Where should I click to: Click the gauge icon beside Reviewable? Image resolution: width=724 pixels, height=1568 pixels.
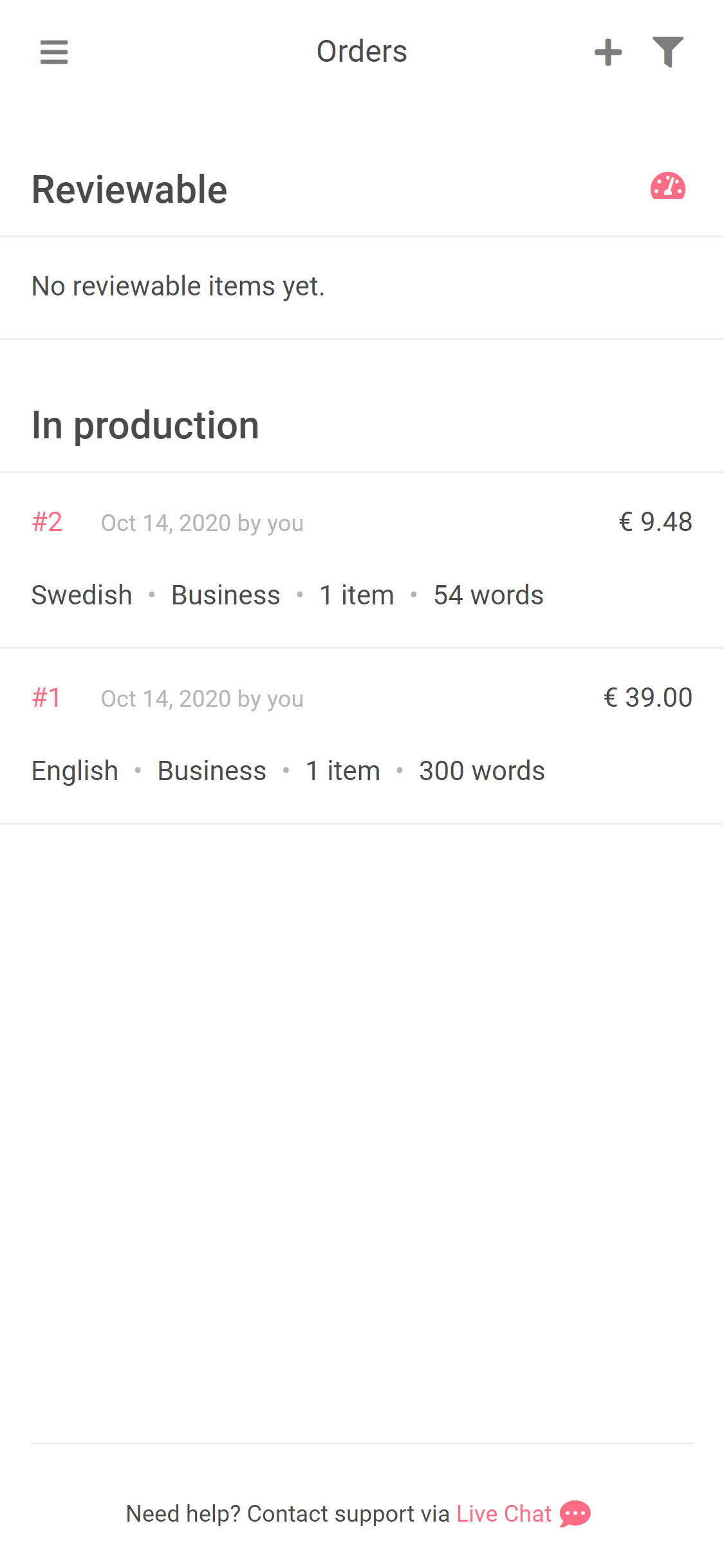(668, 187)
